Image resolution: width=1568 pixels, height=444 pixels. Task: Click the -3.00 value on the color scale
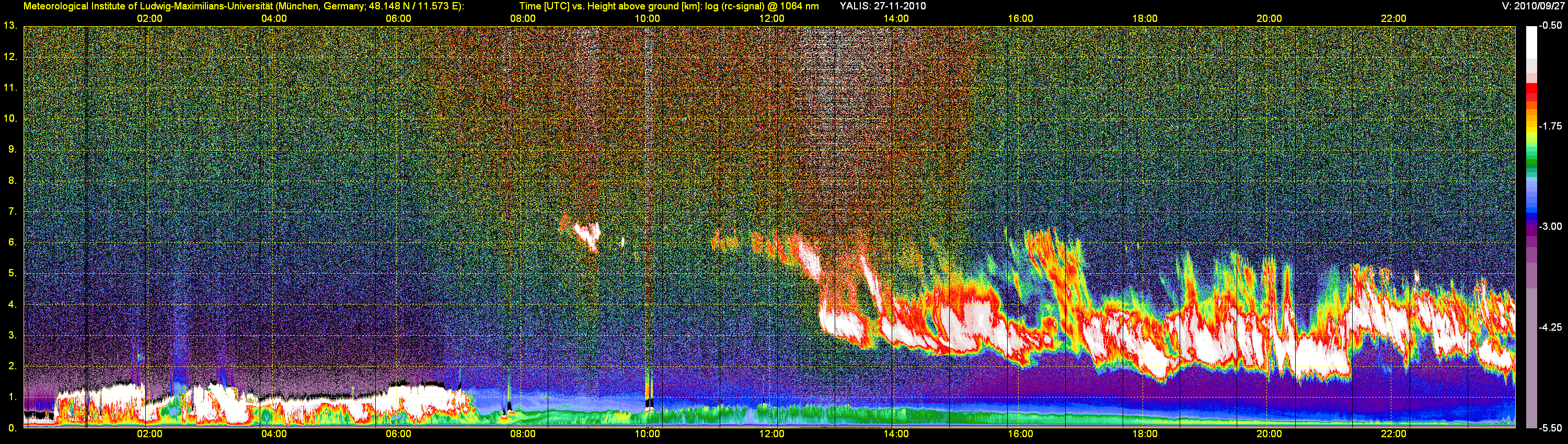pyautogui.click(x=1550, y=226)
